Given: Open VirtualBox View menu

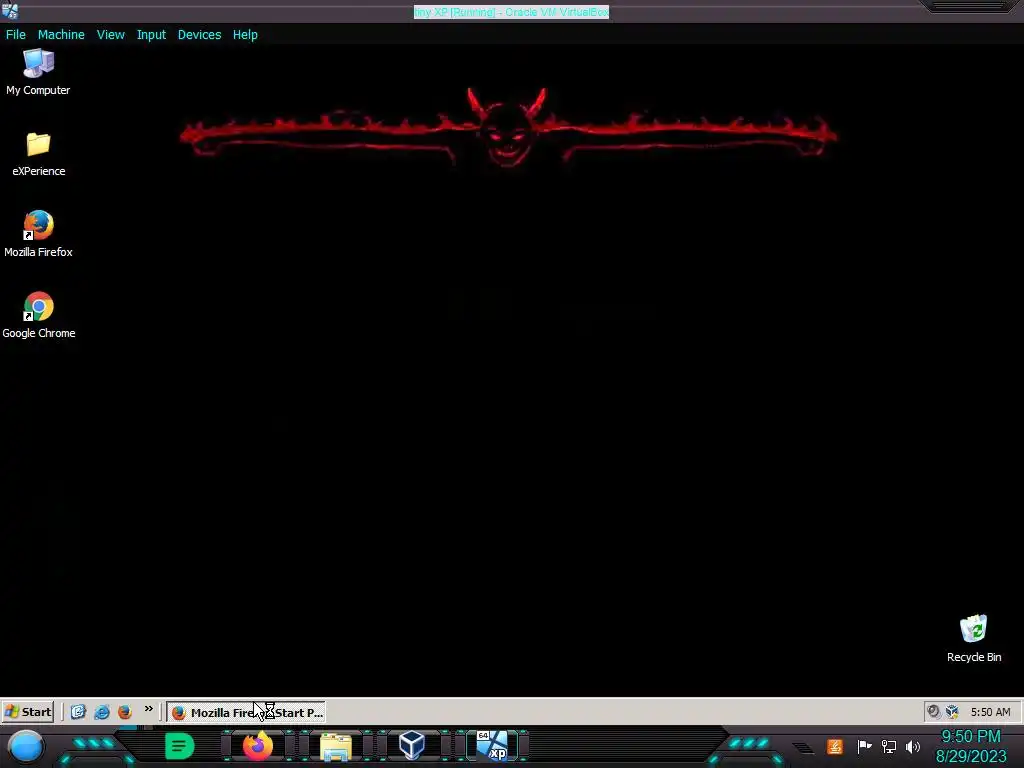Looking at the screenshot, I should pos(110,35).
